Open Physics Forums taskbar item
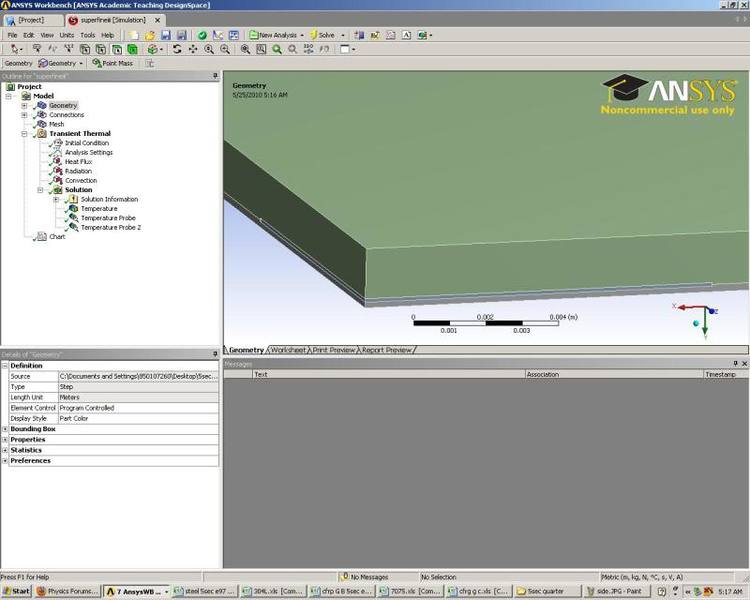Viewport: 750px width, 600px height. tap(66, 591)
